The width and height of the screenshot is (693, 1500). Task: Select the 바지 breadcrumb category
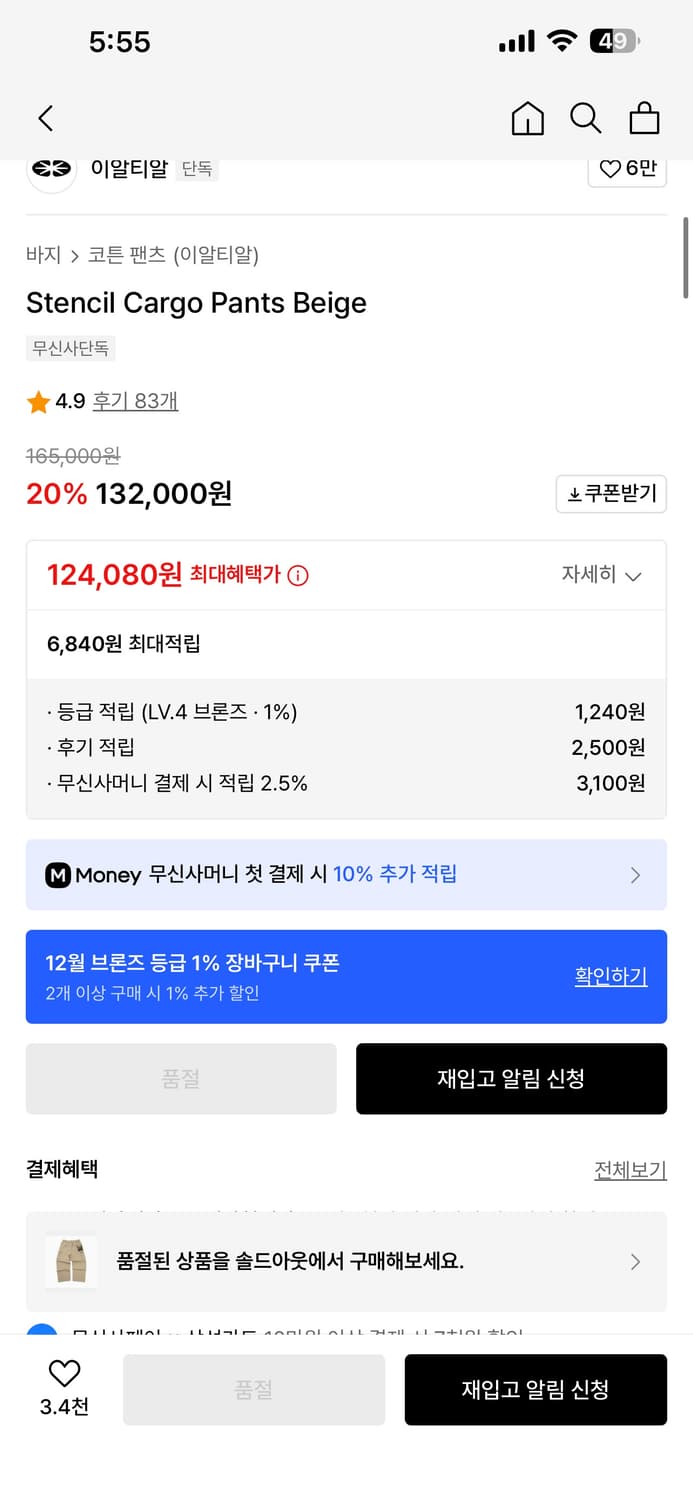39,255
